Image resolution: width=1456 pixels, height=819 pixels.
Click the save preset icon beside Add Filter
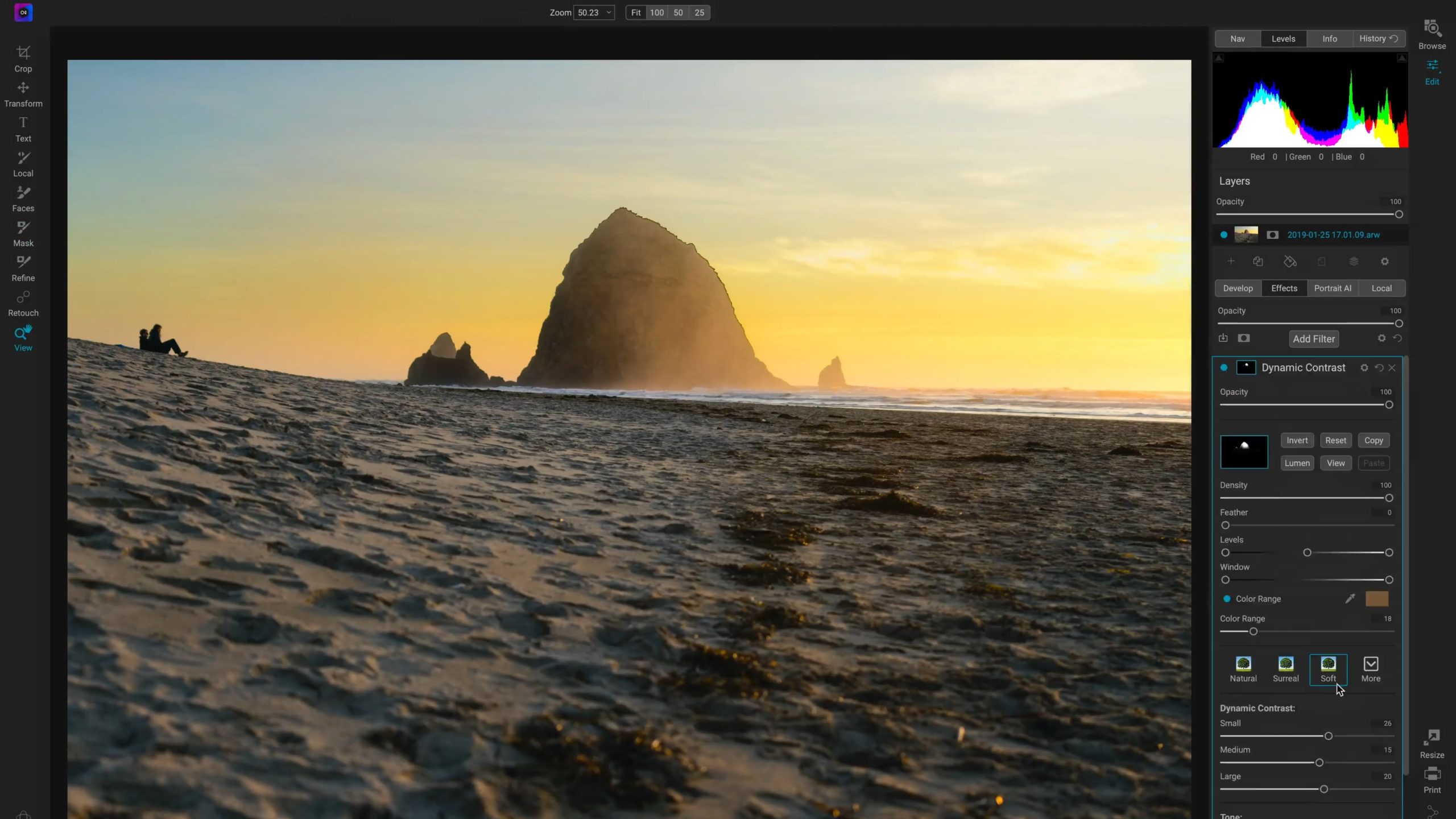pos(1223,338)
